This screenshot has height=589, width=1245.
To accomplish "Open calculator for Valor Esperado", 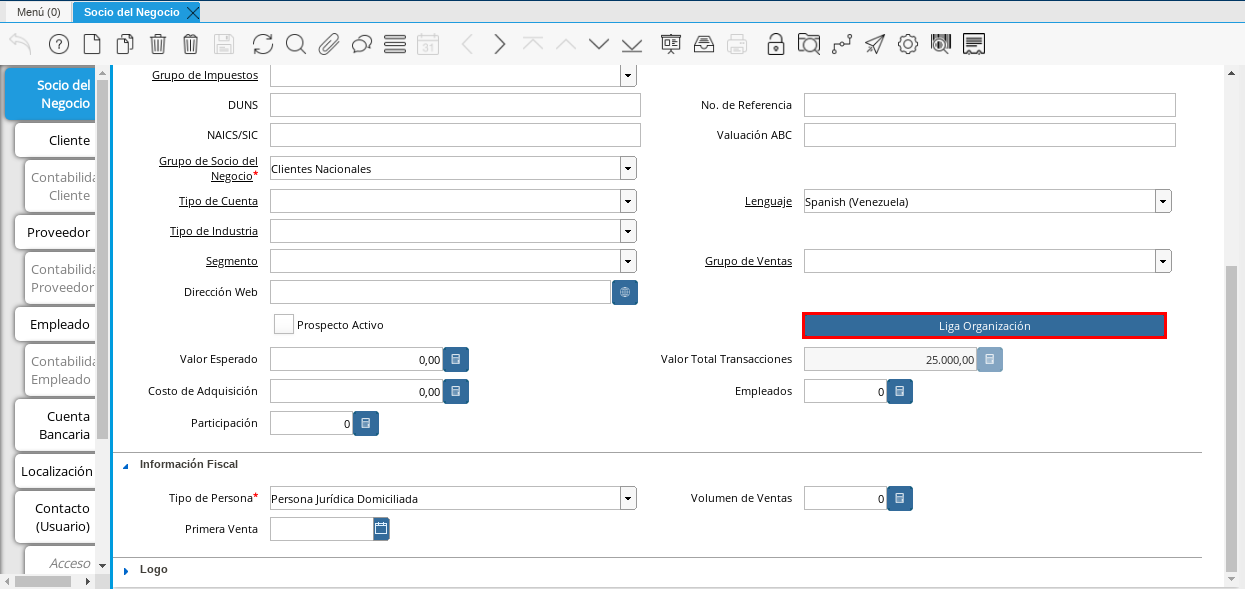I will [x=456, y=360].
